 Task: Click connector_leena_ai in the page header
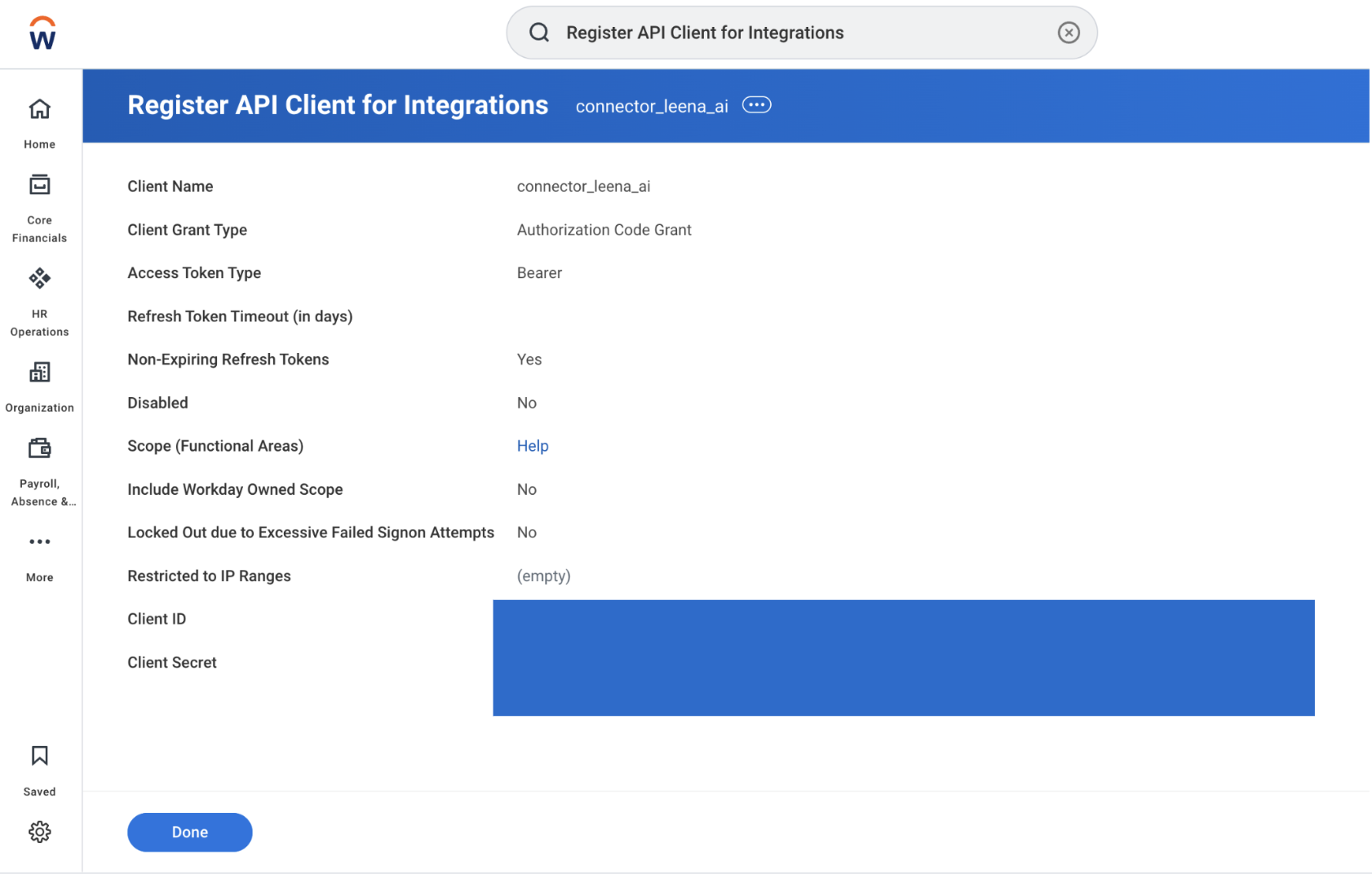[x=652, y=107]
